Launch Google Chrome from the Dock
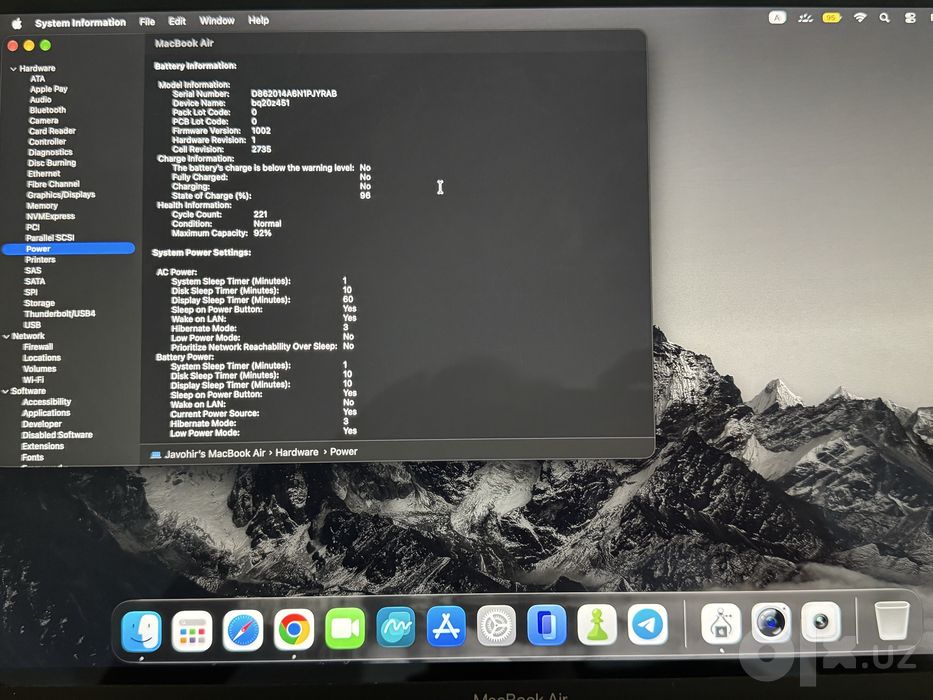Viewport: 933px width, 700px height. [x=294, y=629]
